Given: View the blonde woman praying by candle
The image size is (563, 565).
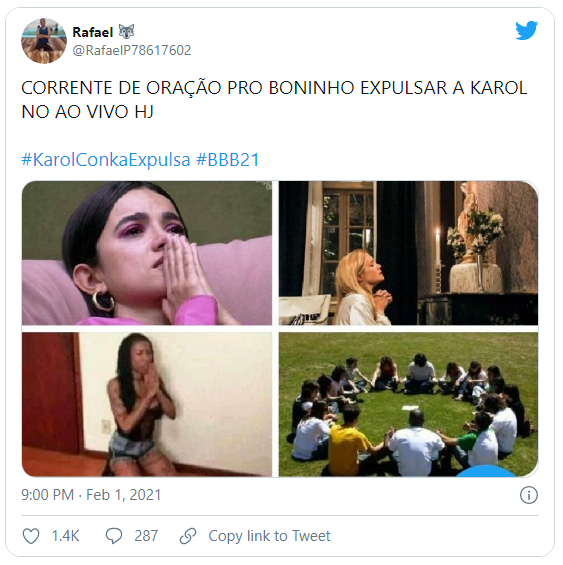Looking at the screenshot, I should tap(408, 253).
